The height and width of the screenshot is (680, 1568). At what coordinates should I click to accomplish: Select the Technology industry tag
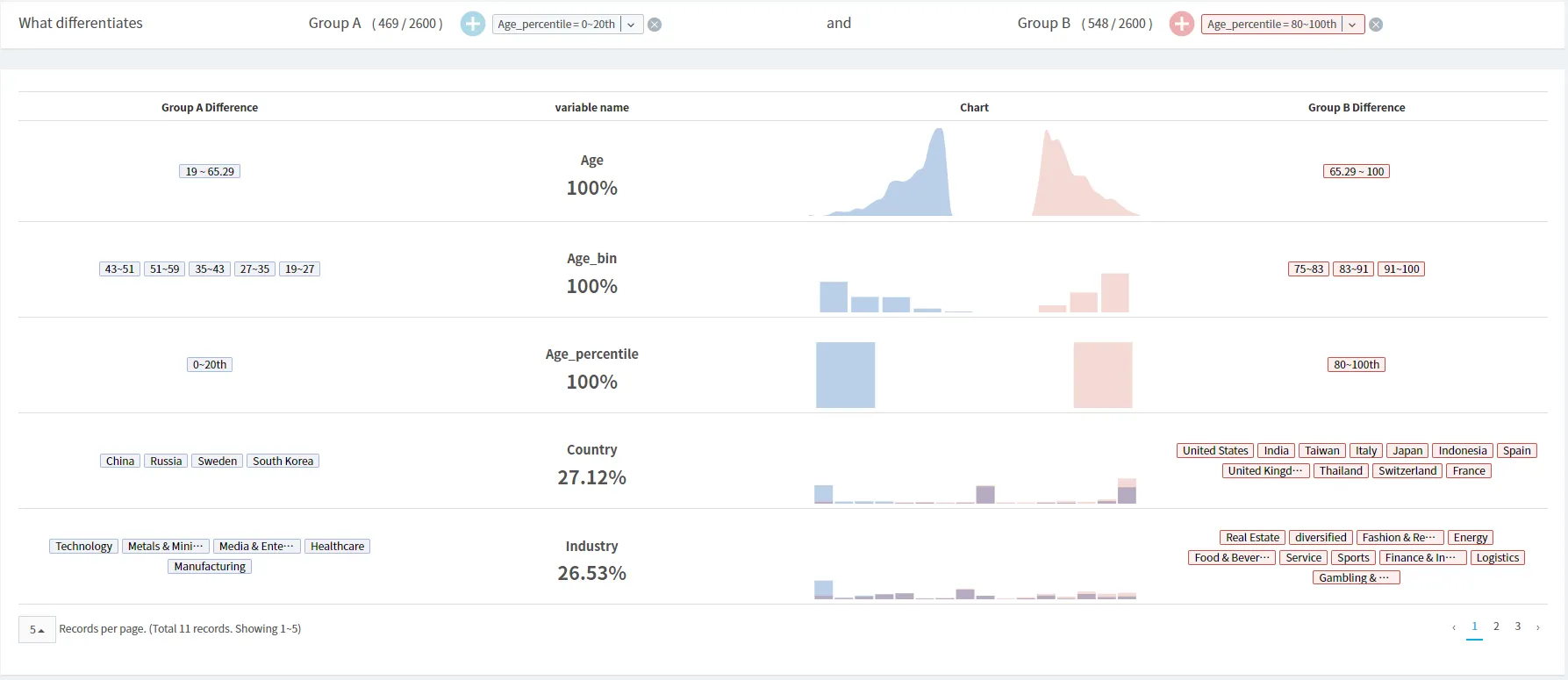point(84,546)
